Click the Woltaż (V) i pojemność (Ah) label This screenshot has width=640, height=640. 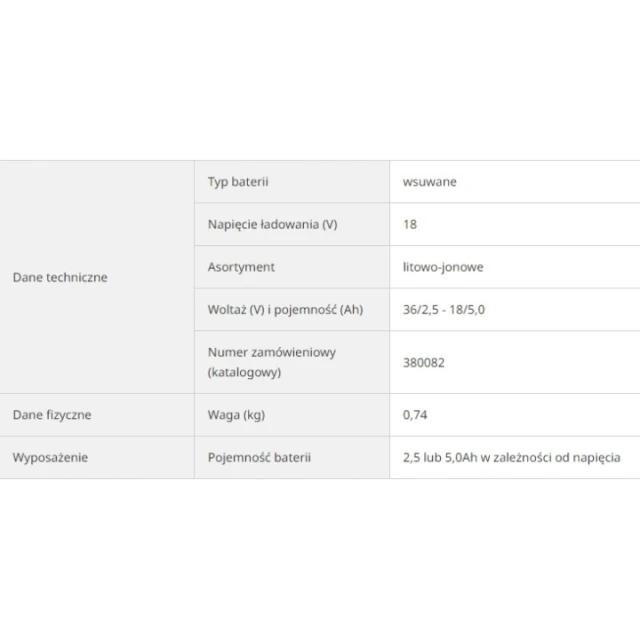pos(285,310)
